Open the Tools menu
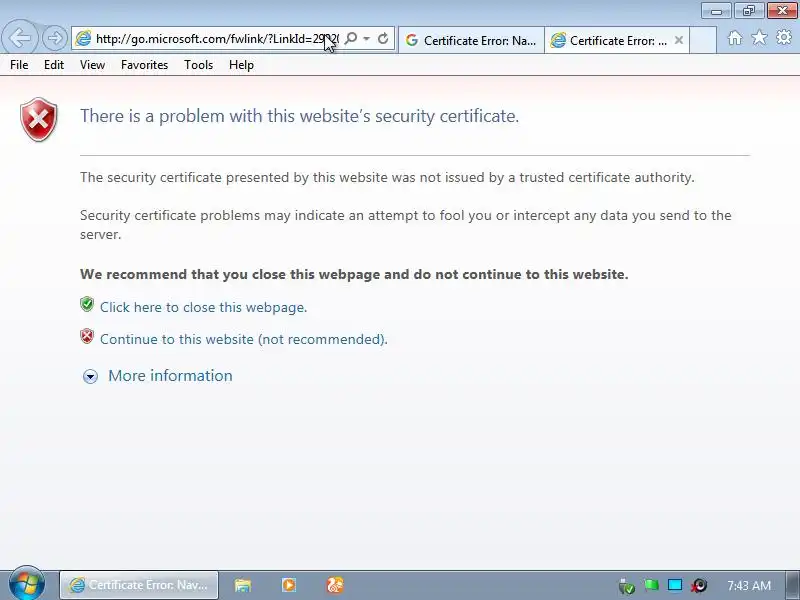The image size is (800, 600). (198, 65)
